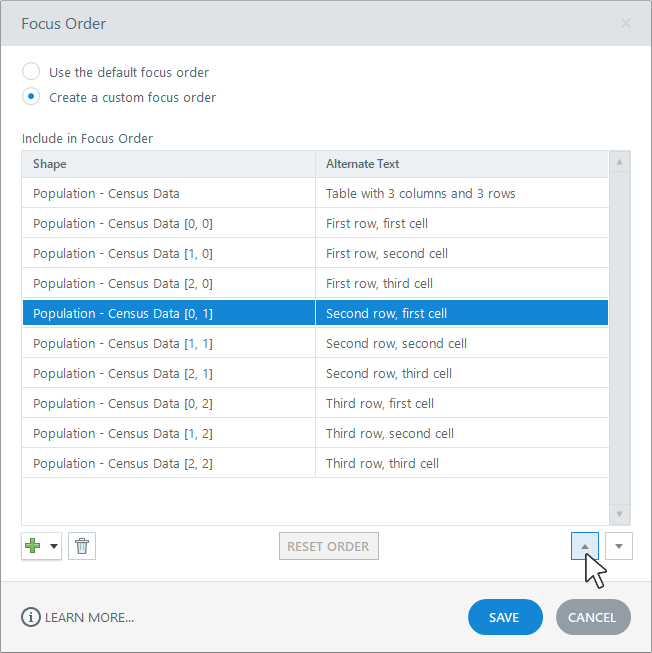The width and height of the screenshot is (652, 653).
Task: Select Use the default focus order
Action: coord(32,72)
